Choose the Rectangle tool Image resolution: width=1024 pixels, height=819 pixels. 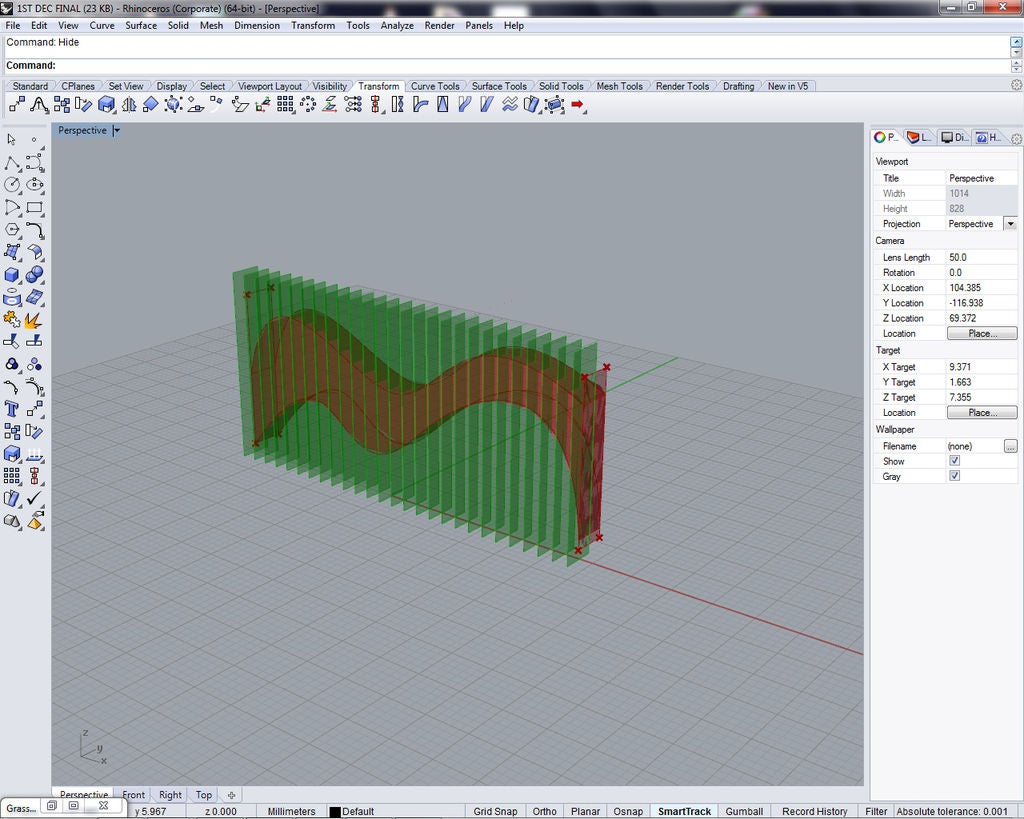[35, 208]
